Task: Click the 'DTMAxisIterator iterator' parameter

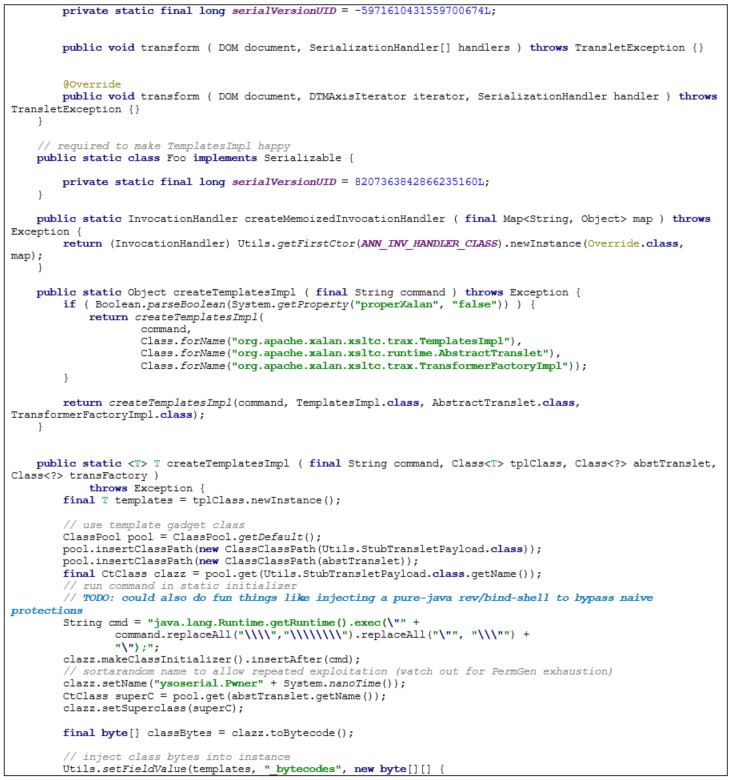Action: (x=389, y=97)
